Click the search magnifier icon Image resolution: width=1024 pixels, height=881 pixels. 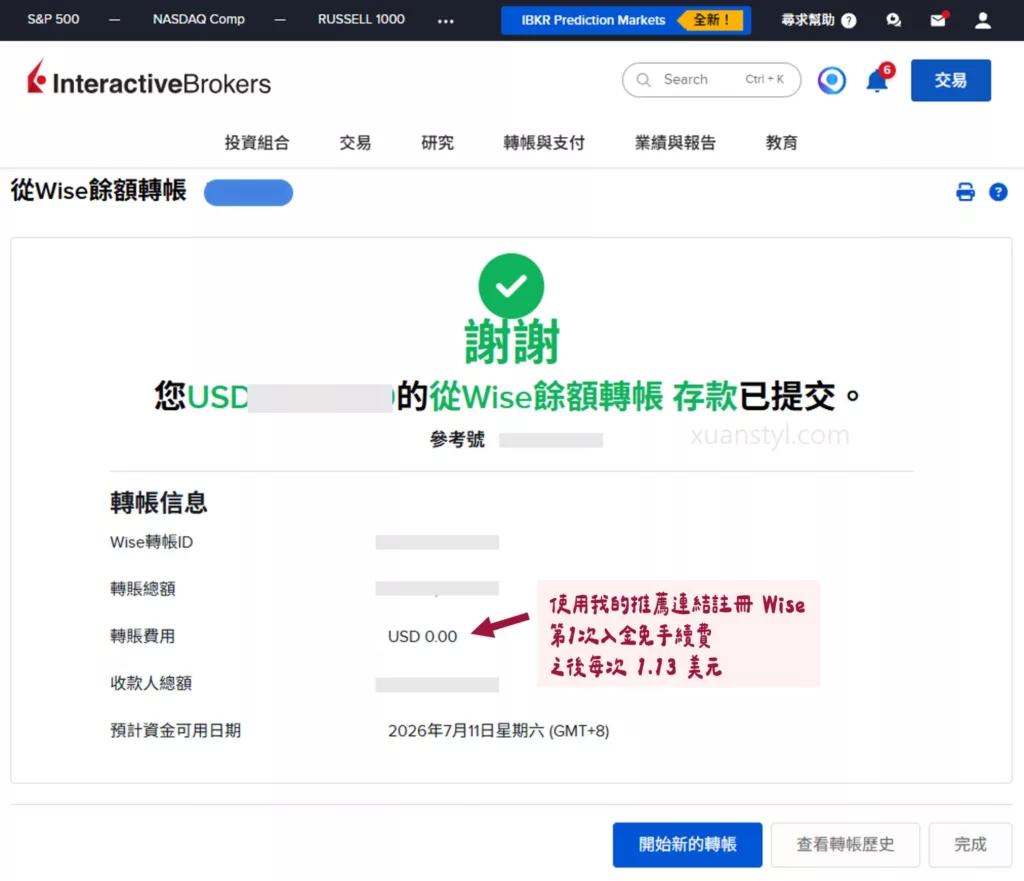coord(643,80)
